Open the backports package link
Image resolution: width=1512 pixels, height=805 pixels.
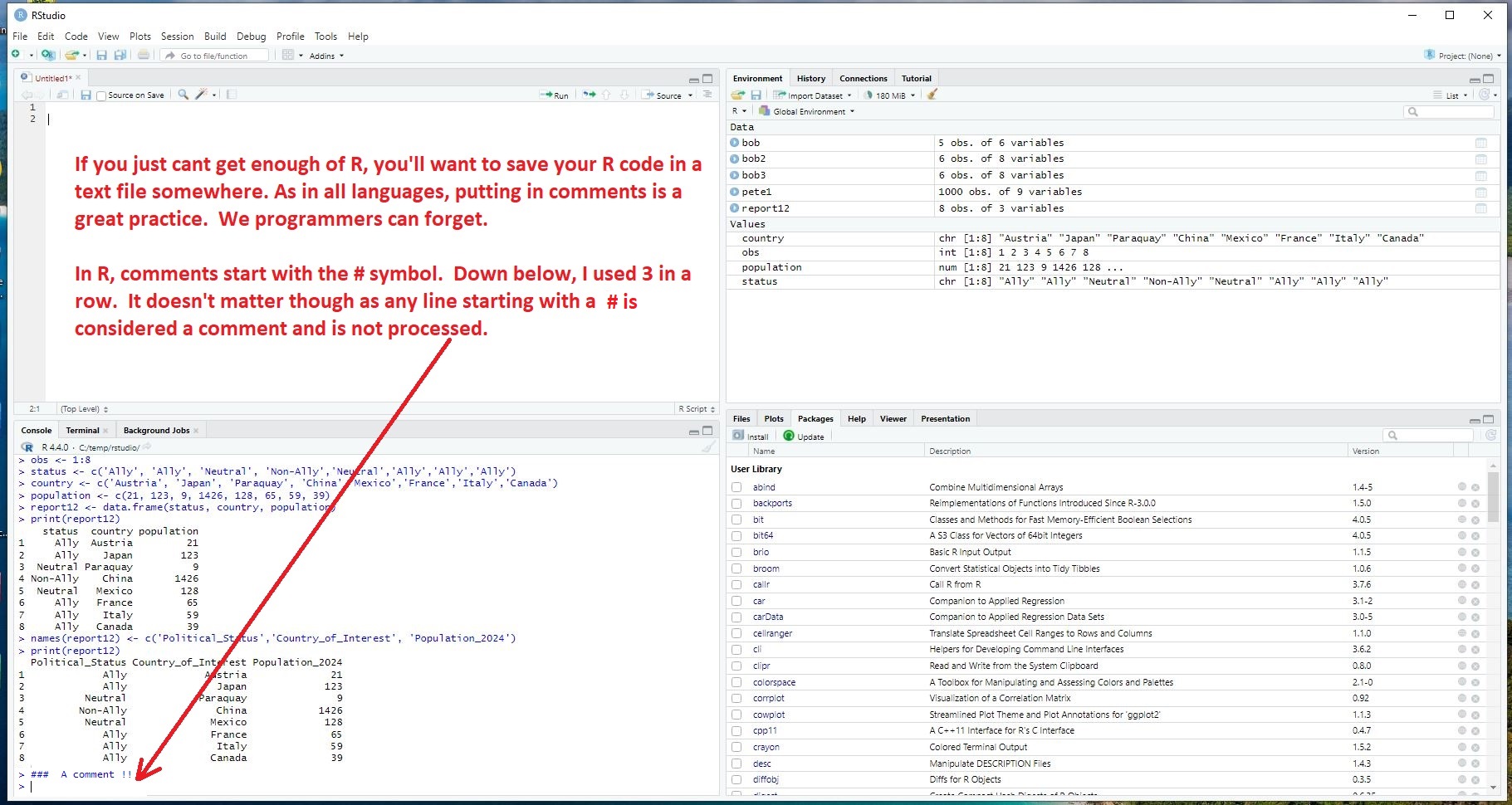pyautogui.click(x=772, y=503)
